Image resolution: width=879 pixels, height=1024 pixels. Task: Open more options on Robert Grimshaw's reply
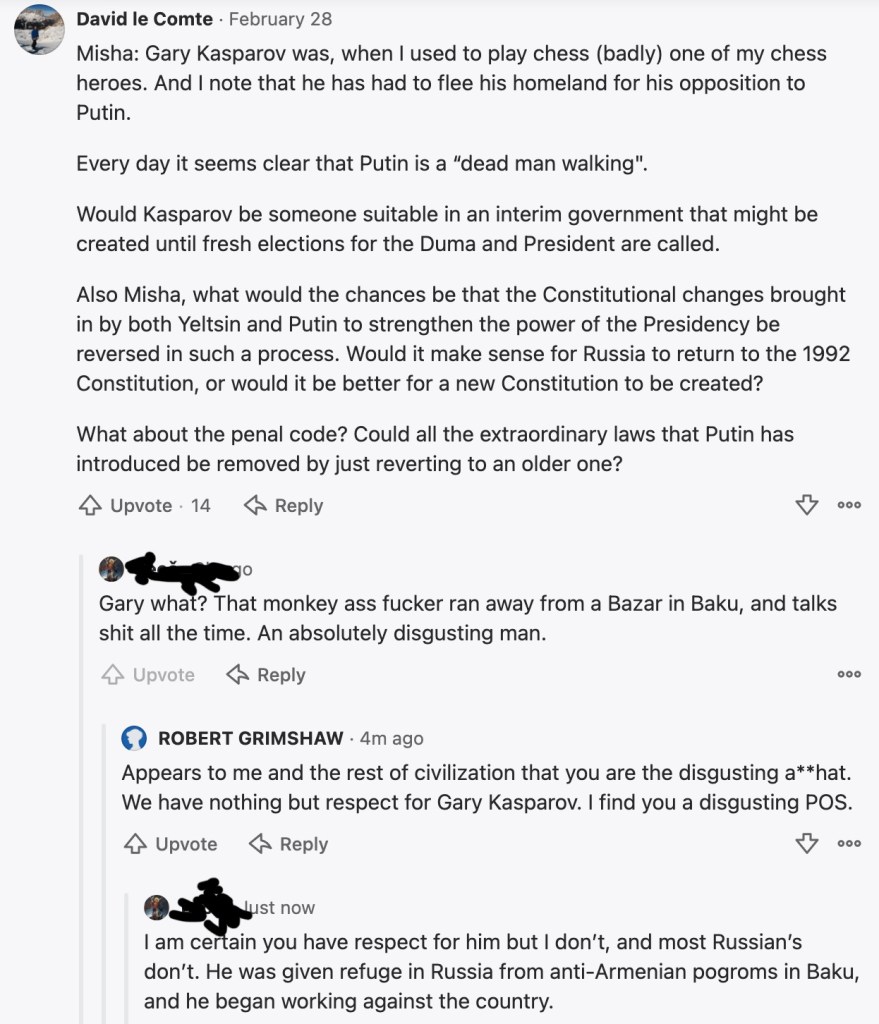[x=849, y=845]
